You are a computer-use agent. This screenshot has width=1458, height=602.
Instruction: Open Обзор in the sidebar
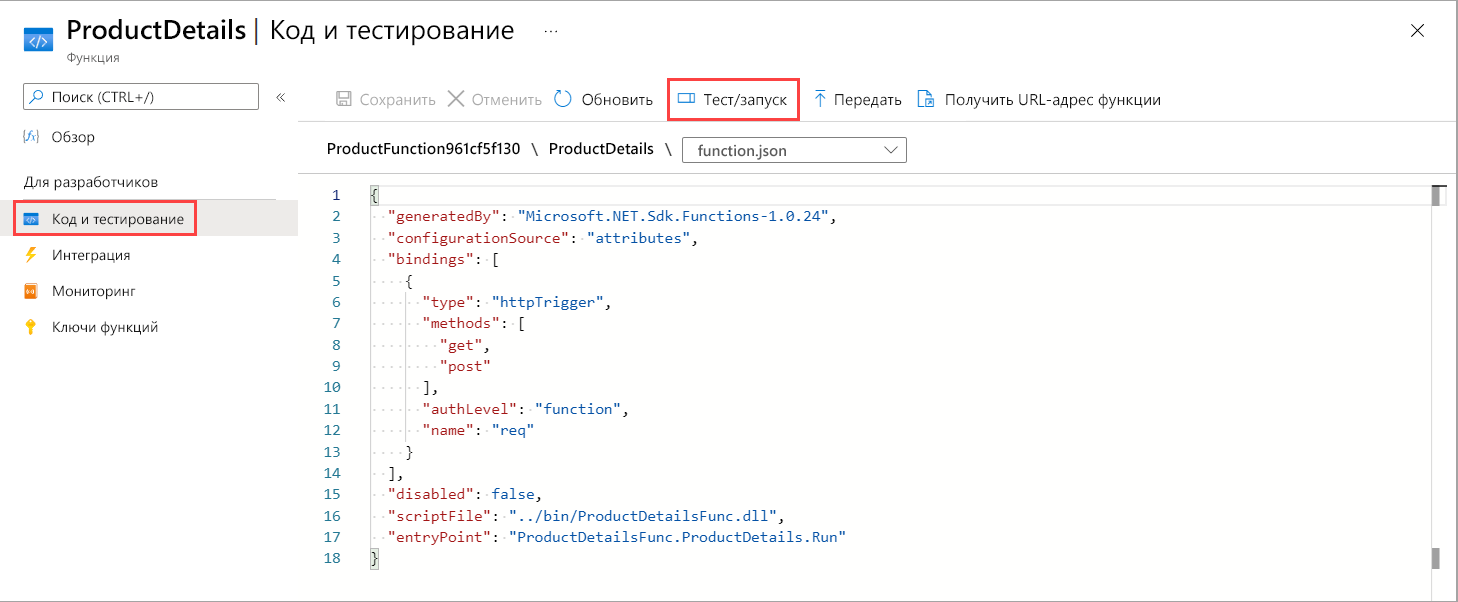click(73, 137)
